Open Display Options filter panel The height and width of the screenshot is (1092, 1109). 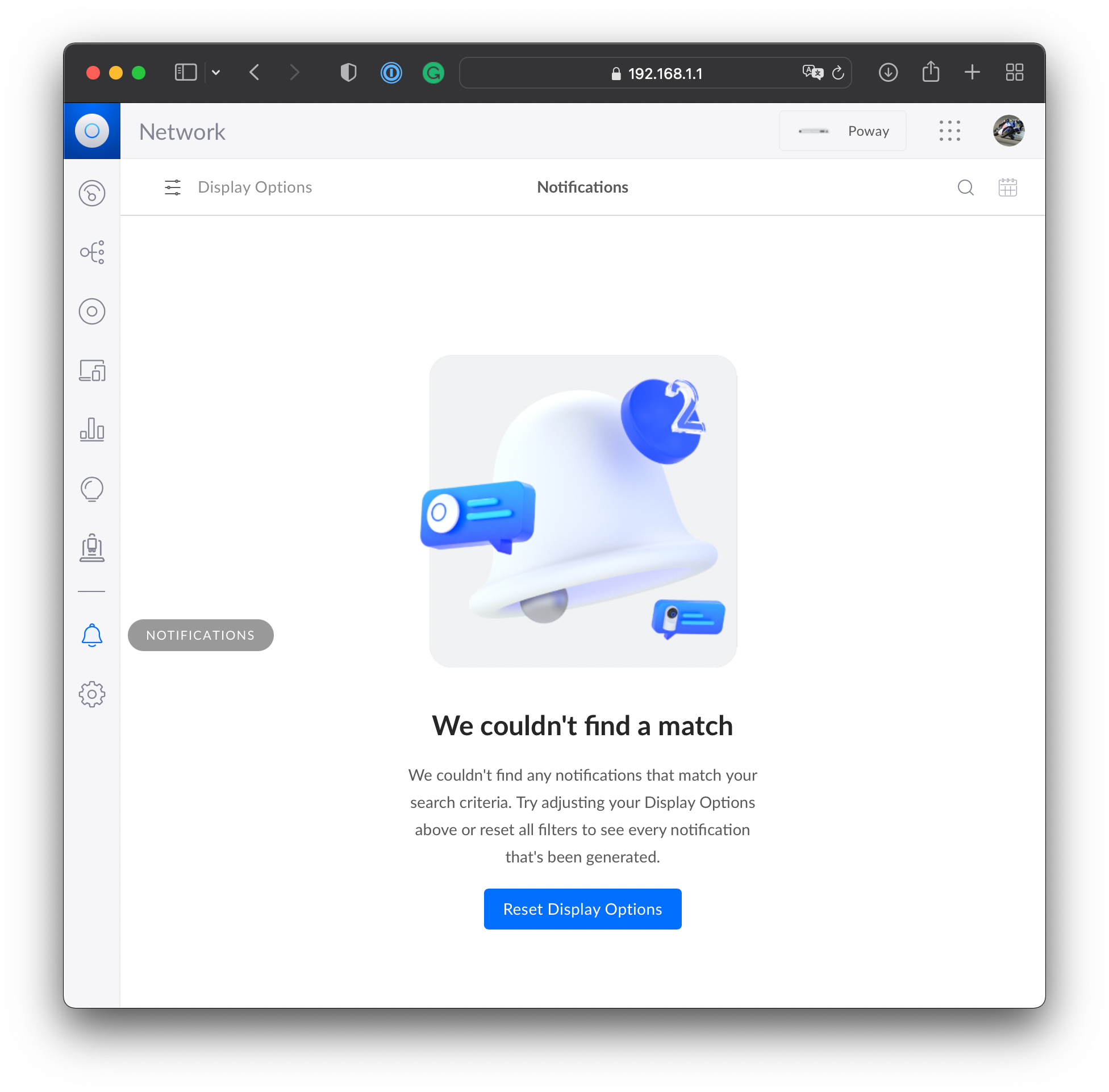tap(237, 187)
